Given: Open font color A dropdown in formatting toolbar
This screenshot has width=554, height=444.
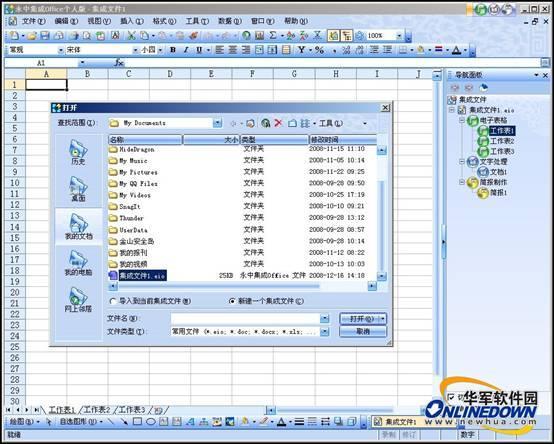Looking at the screenshot, I should click(465, 50).
